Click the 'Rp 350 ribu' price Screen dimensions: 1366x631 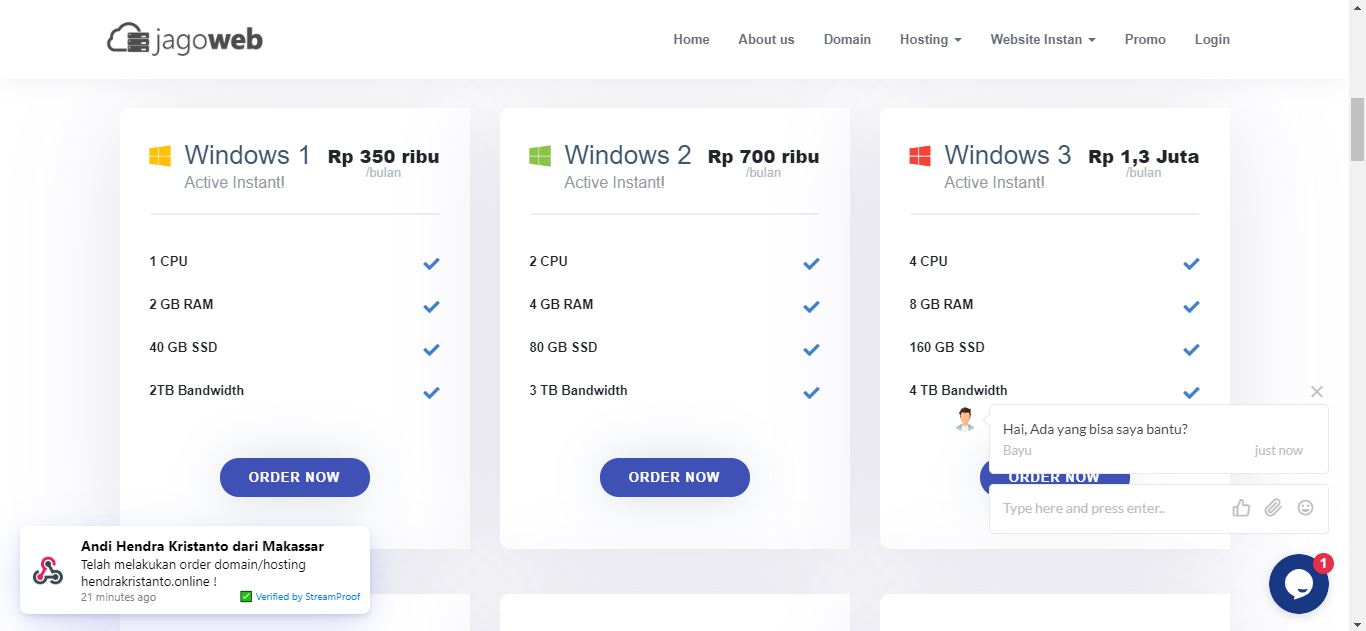[x=383, y=157]
